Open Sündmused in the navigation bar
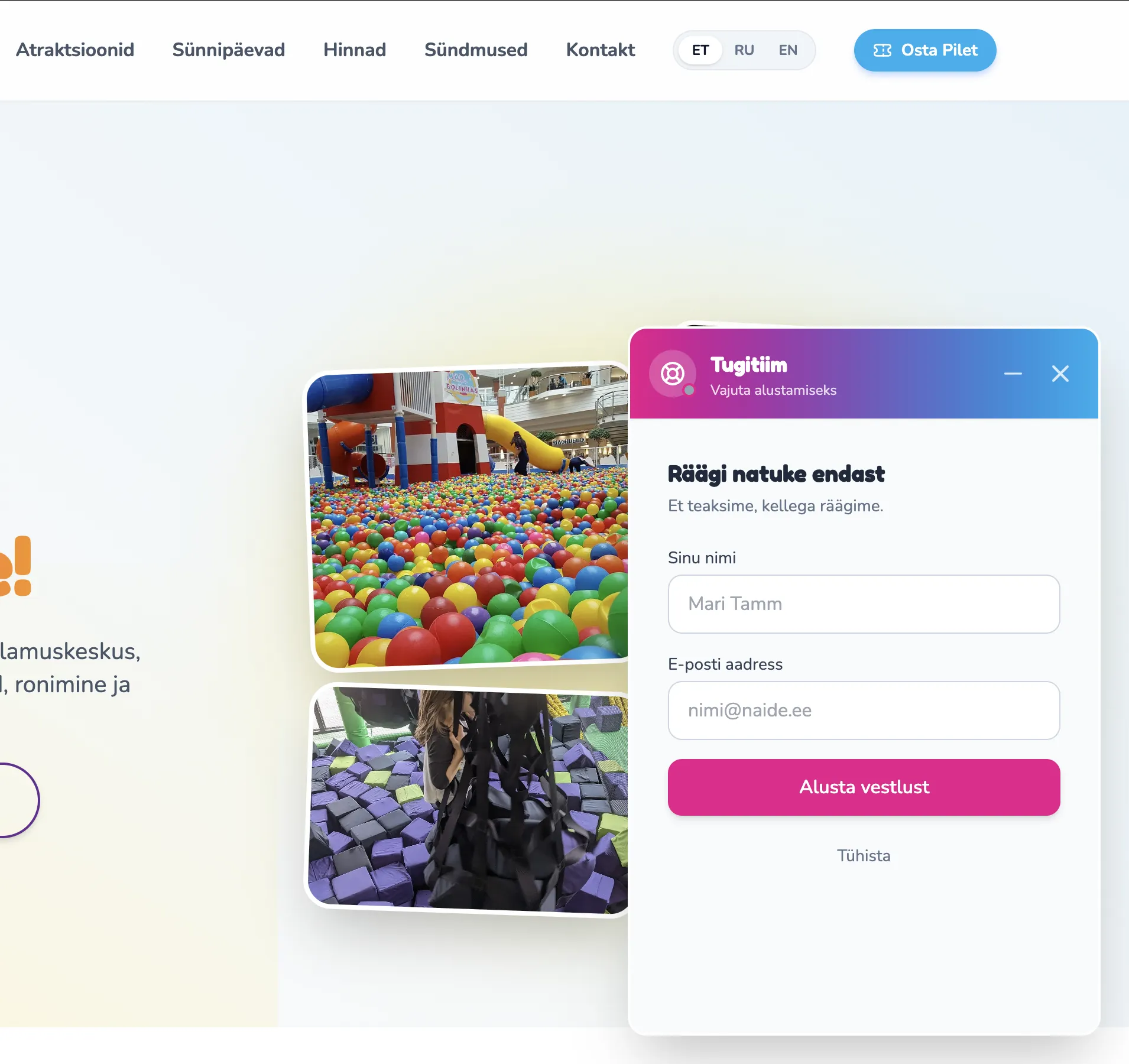The image size is (1129, 1064). point(476,50)
